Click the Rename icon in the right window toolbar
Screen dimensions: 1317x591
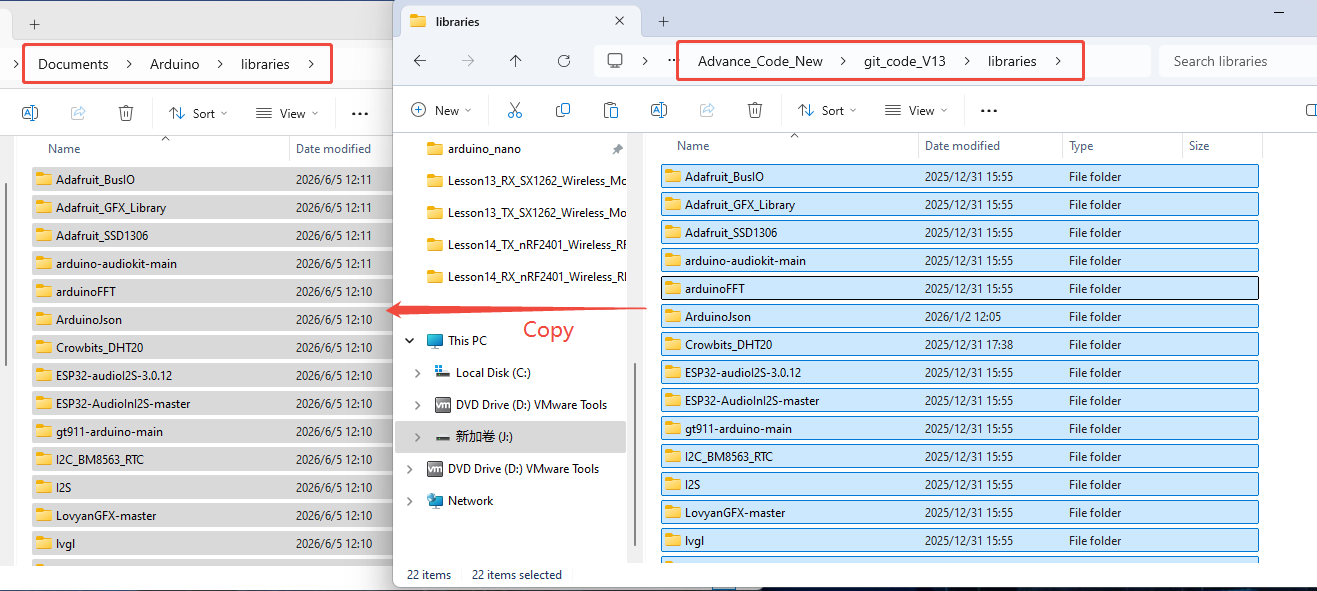click(x=659, y=110)
